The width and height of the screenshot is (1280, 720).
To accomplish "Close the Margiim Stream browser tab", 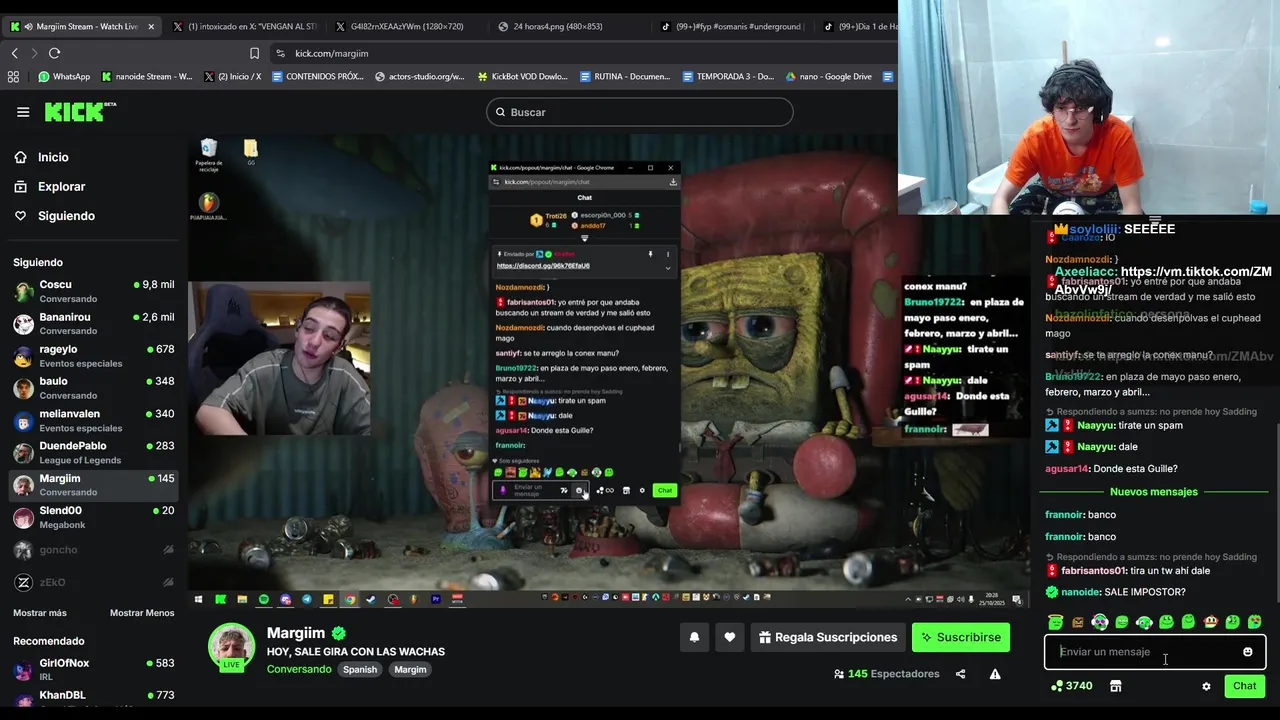I will 151,26.
